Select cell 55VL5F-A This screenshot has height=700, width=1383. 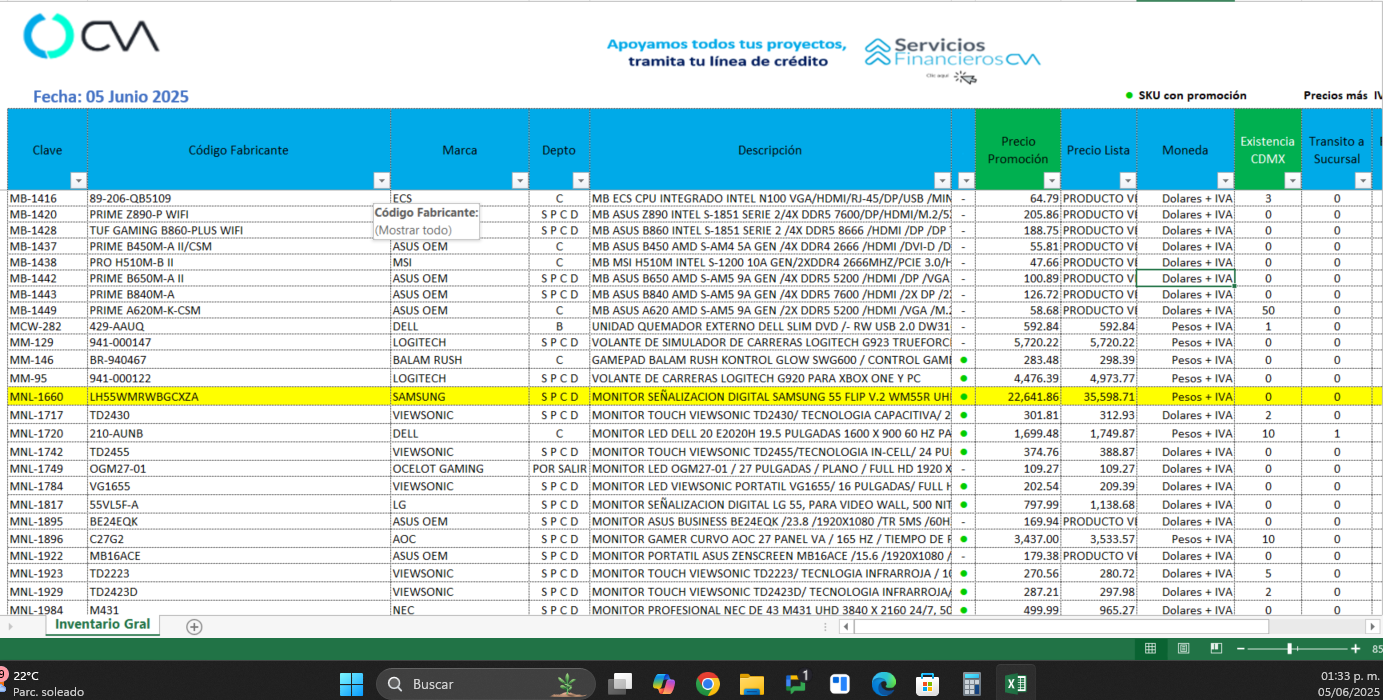click(239, 504)
